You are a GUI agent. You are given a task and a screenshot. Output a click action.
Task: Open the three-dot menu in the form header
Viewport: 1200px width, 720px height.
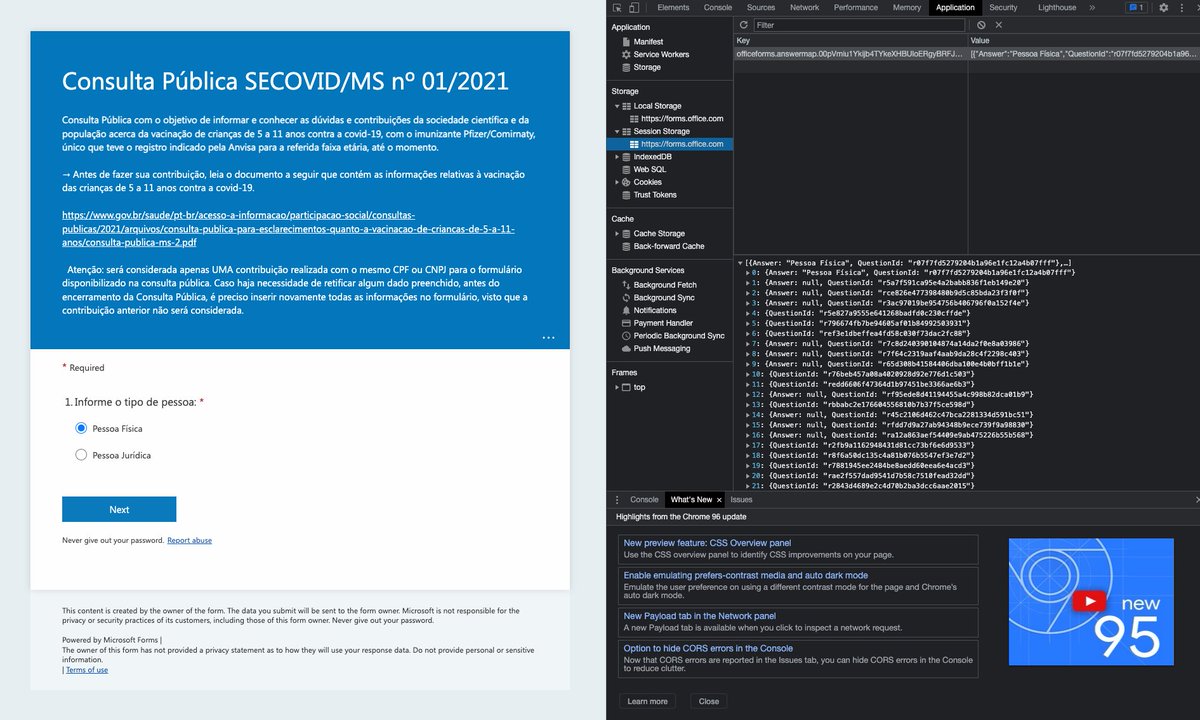coord(548,338)
